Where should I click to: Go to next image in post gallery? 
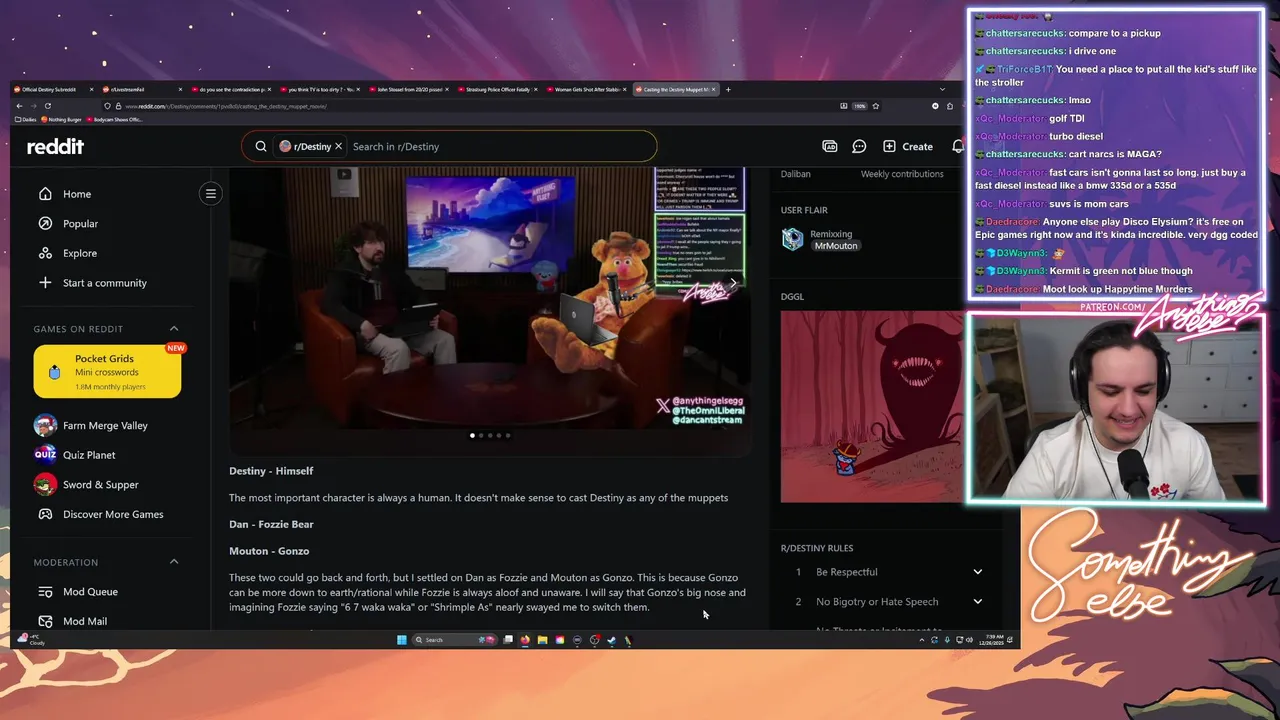(x=732, y=283)
